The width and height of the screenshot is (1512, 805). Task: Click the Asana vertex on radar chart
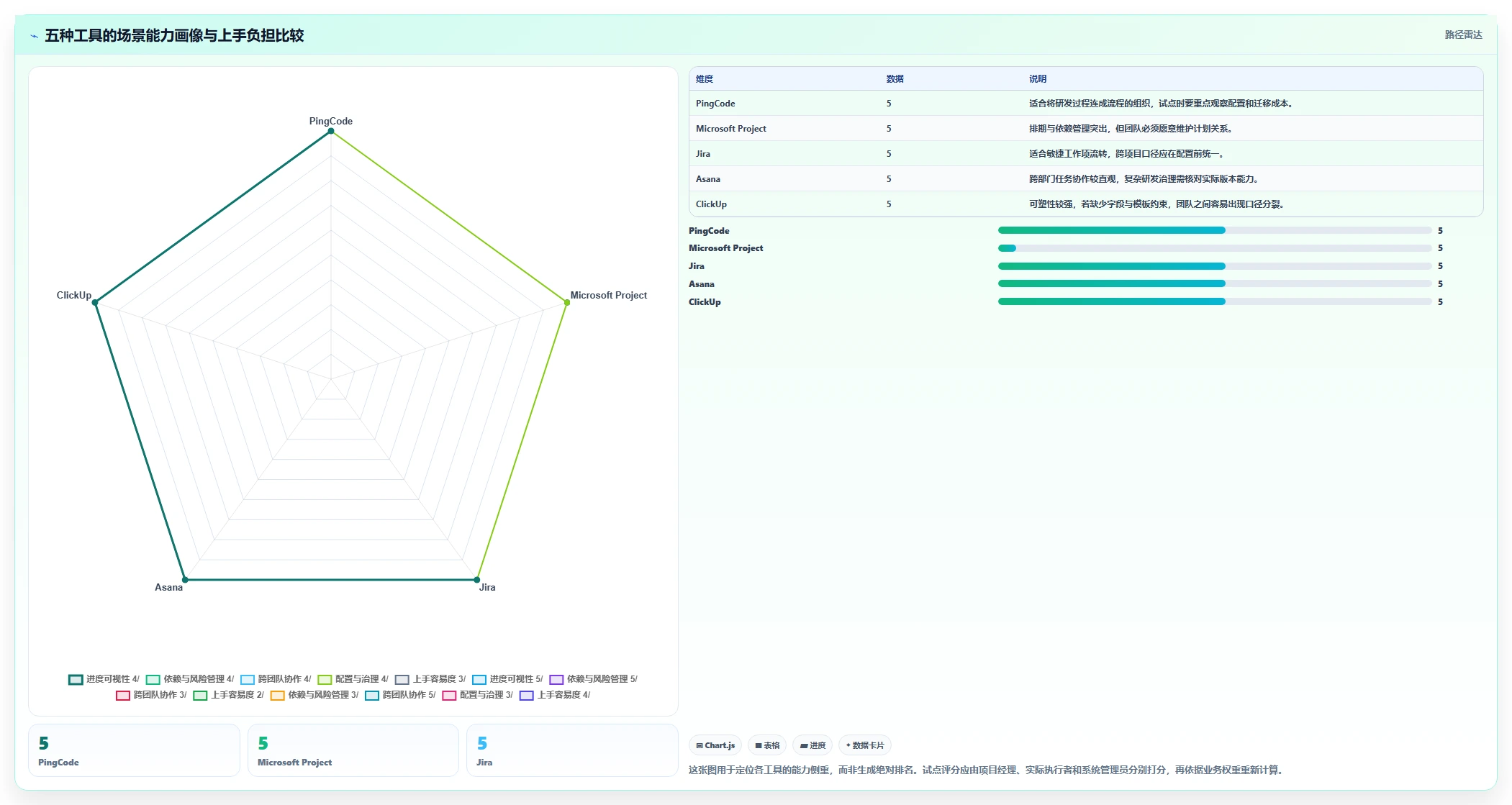(185, 580)
